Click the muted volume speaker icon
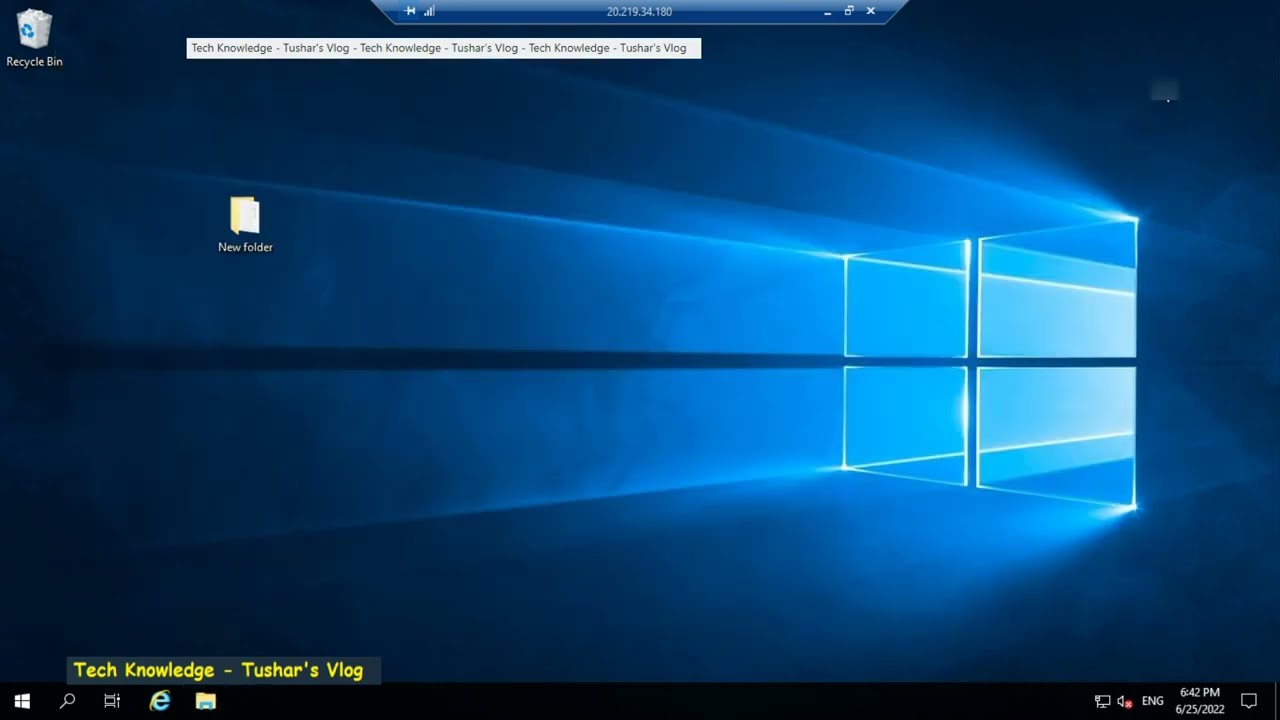The image size is (1280, 720). 1125,701
